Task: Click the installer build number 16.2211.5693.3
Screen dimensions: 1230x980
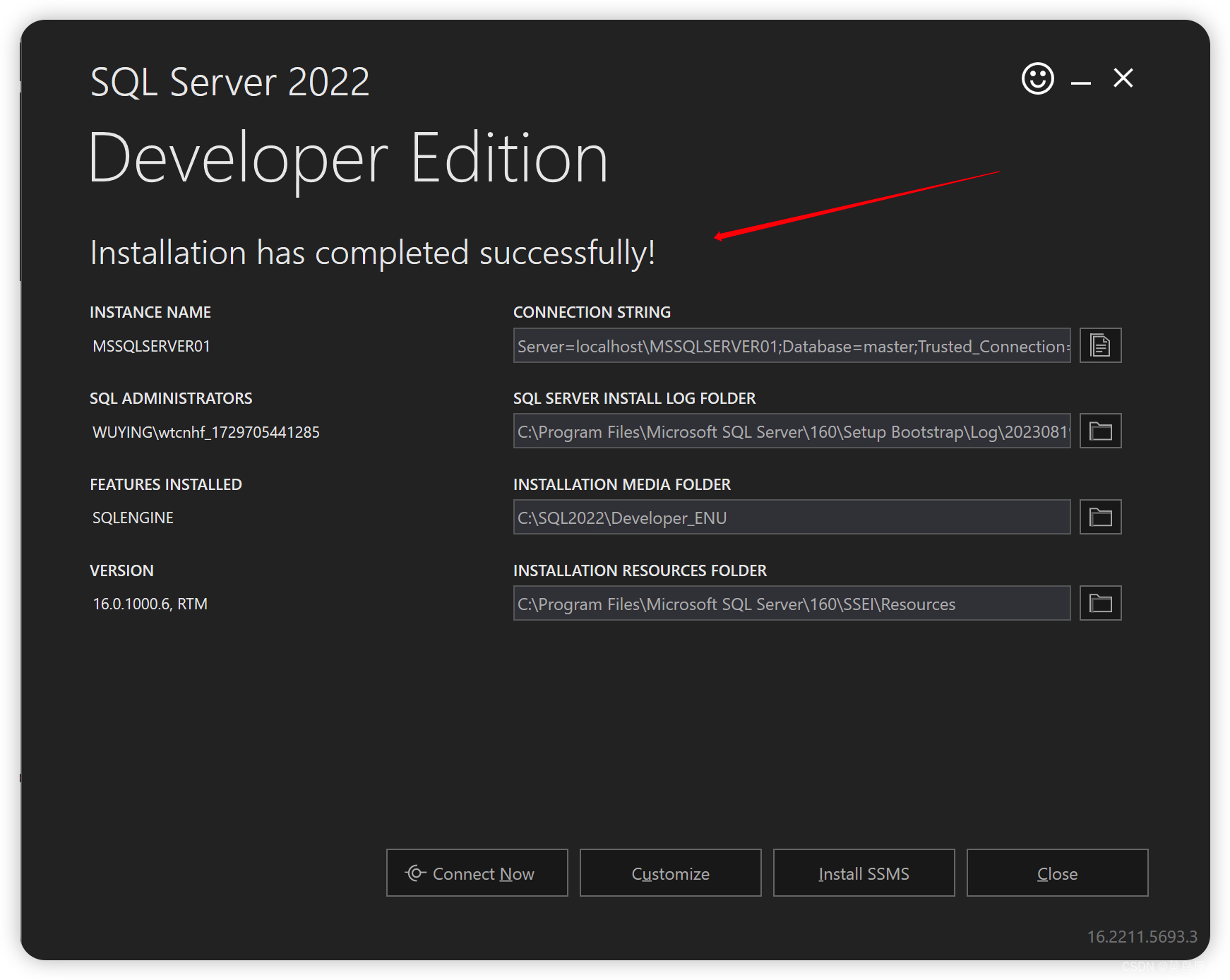Action: point(1142,936)
